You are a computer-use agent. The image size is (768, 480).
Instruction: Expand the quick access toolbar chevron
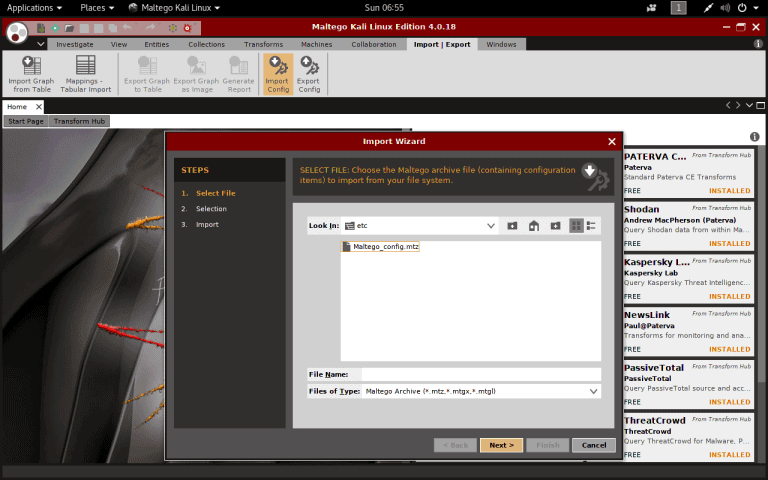click(41, 44)
